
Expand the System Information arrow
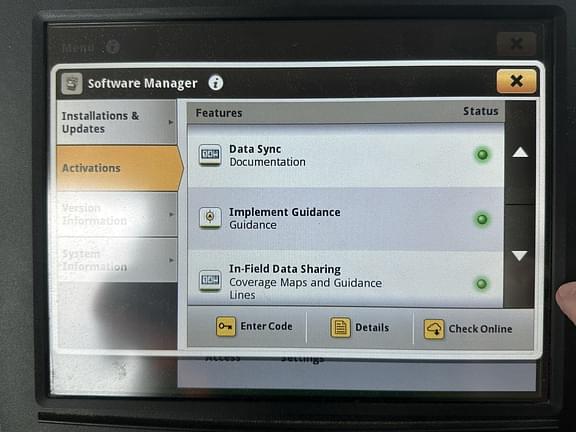171,260
